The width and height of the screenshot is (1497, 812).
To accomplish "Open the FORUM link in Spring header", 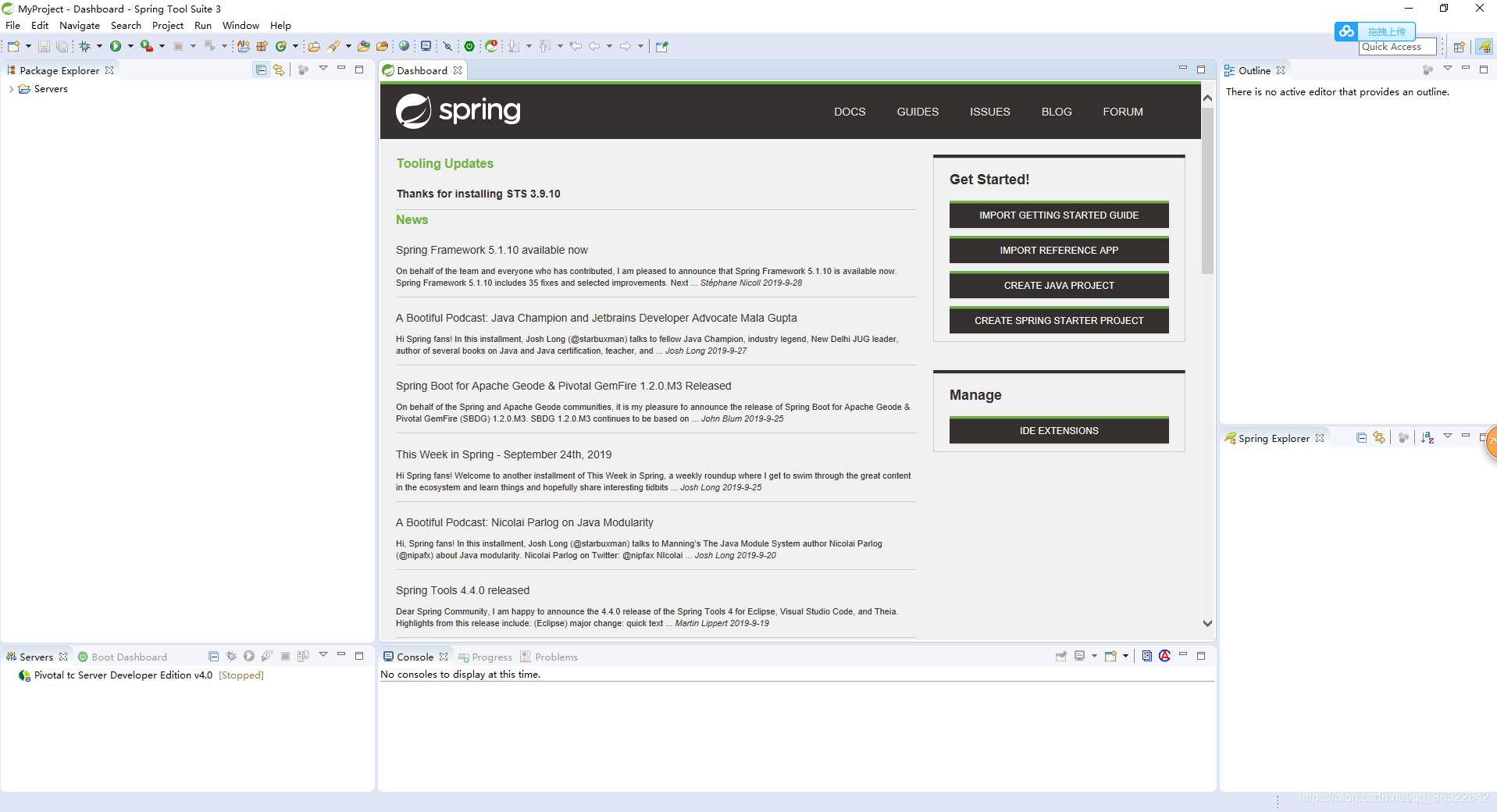I will (1123, 112).
